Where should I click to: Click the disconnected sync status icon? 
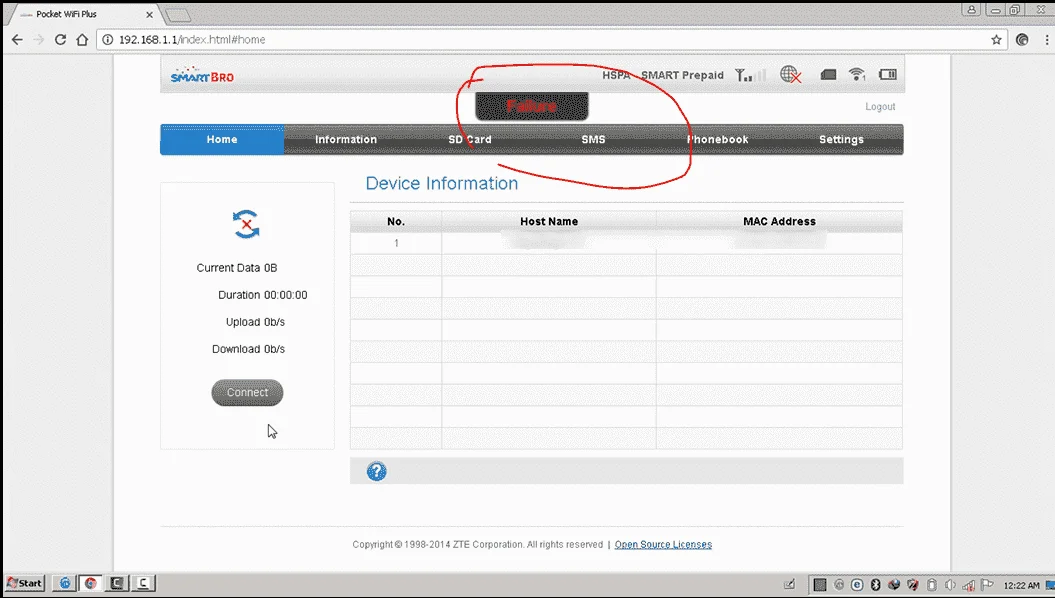[x=246, y=224]
